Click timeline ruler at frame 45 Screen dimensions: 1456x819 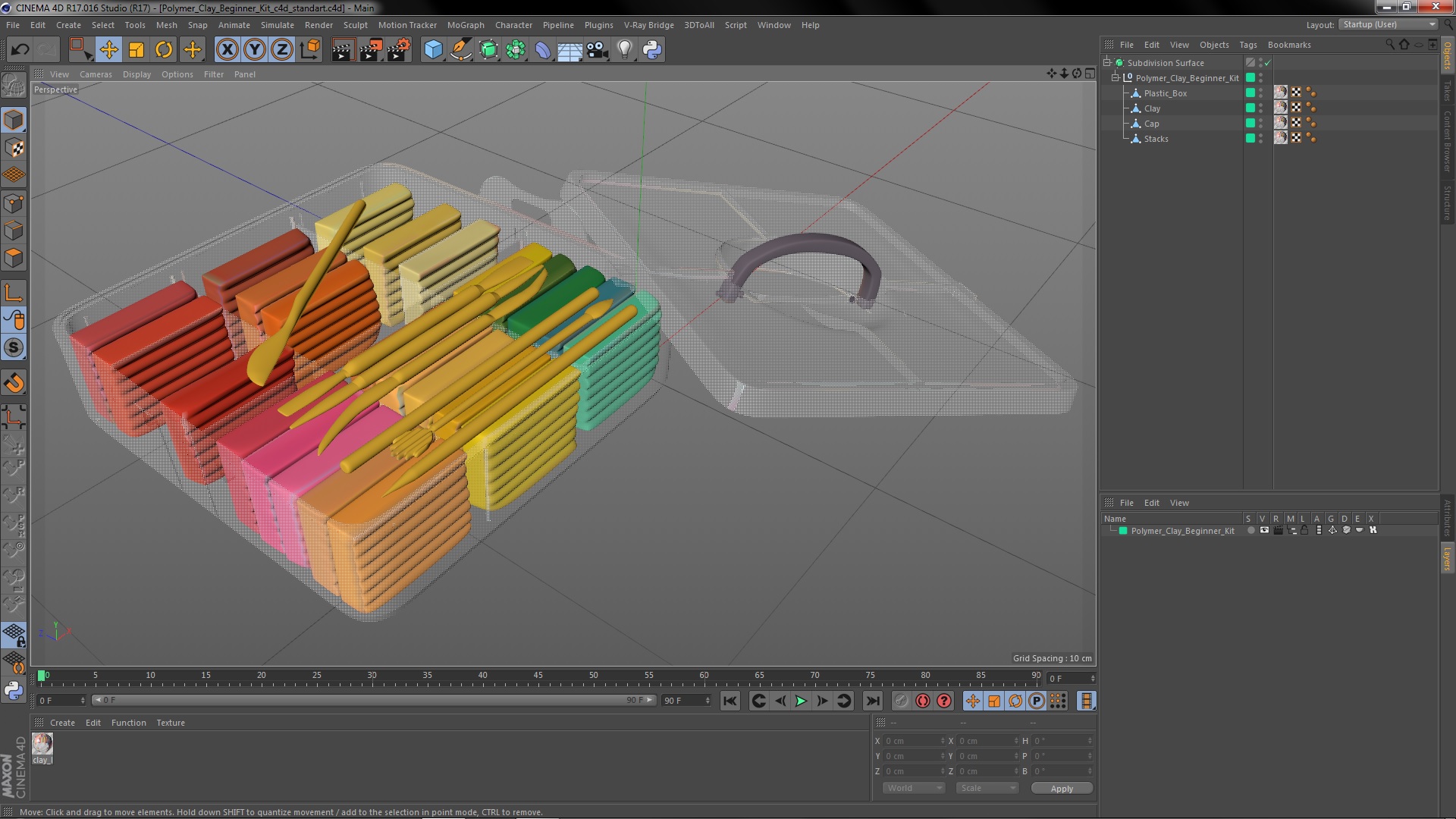[538, 676]
